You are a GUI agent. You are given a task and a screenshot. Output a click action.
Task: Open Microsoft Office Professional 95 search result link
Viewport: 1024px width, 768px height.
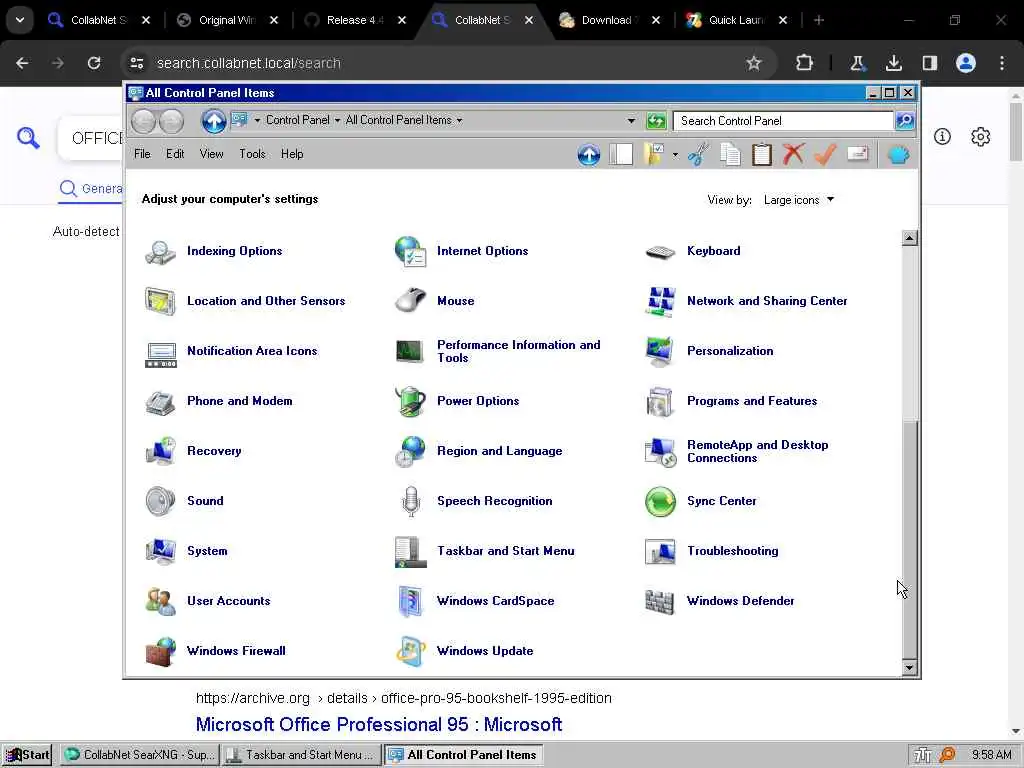tap(379, 724)
